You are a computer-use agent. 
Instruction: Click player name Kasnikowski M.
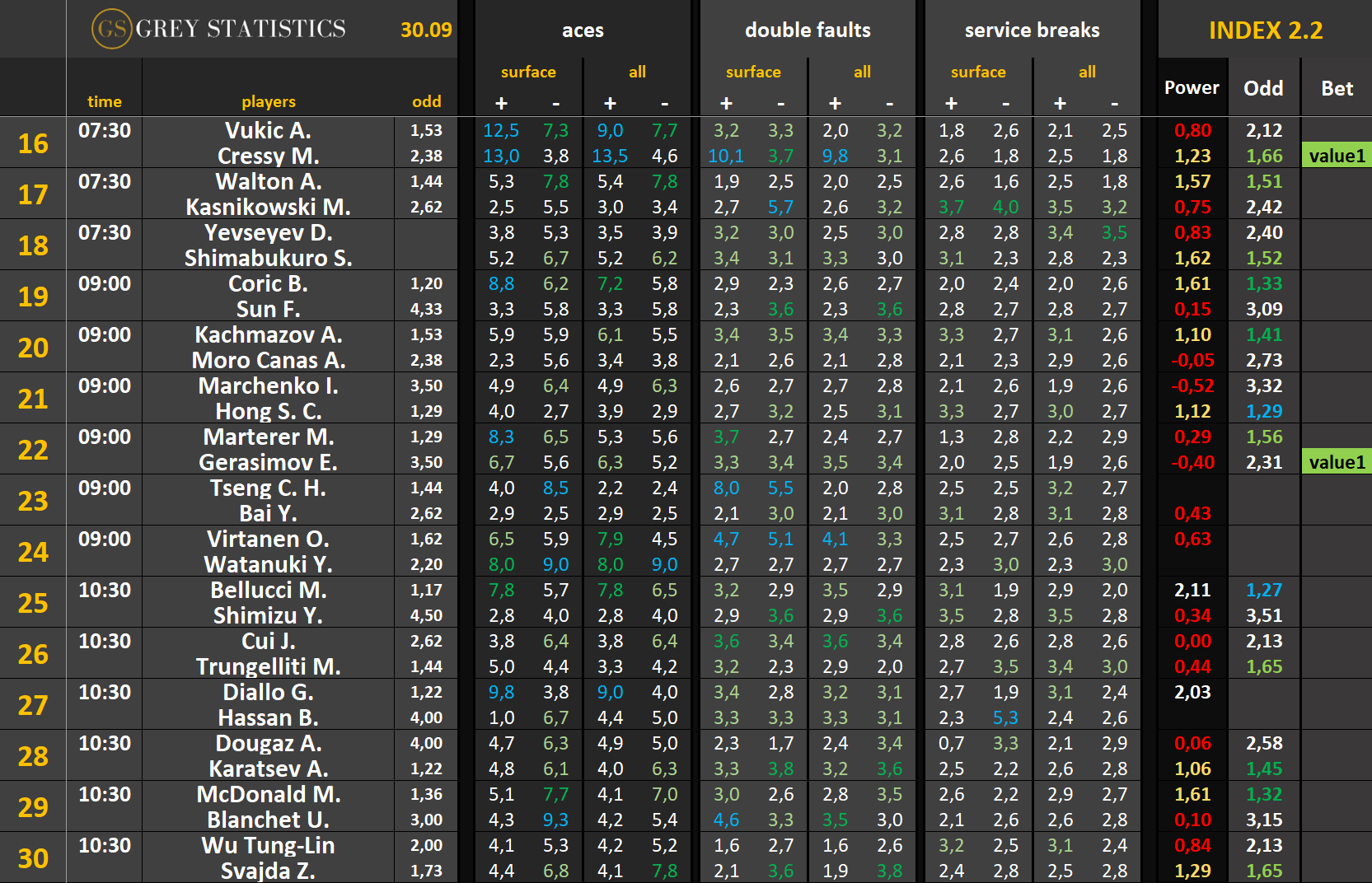coord(269,207)
